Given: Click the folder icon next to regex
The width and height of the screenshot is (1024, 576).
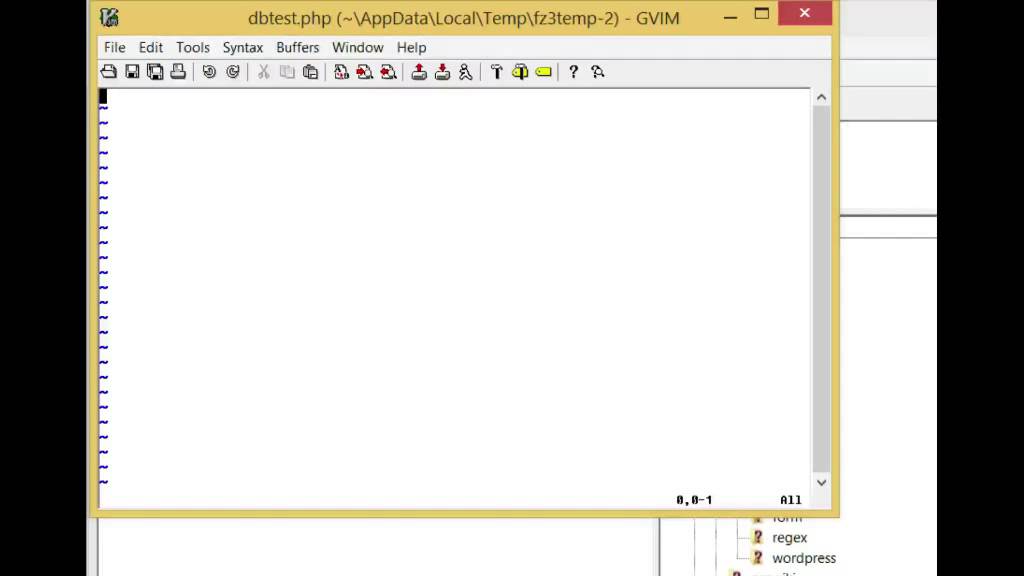Looking at the screenshot, I should [757, 537].
